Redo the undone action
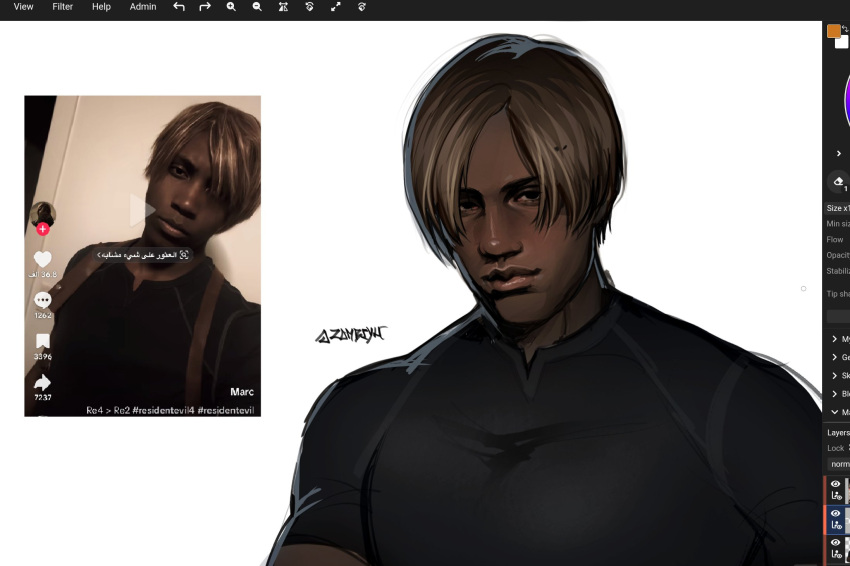This screenshot has width=850, height=566. click(205, 7)
